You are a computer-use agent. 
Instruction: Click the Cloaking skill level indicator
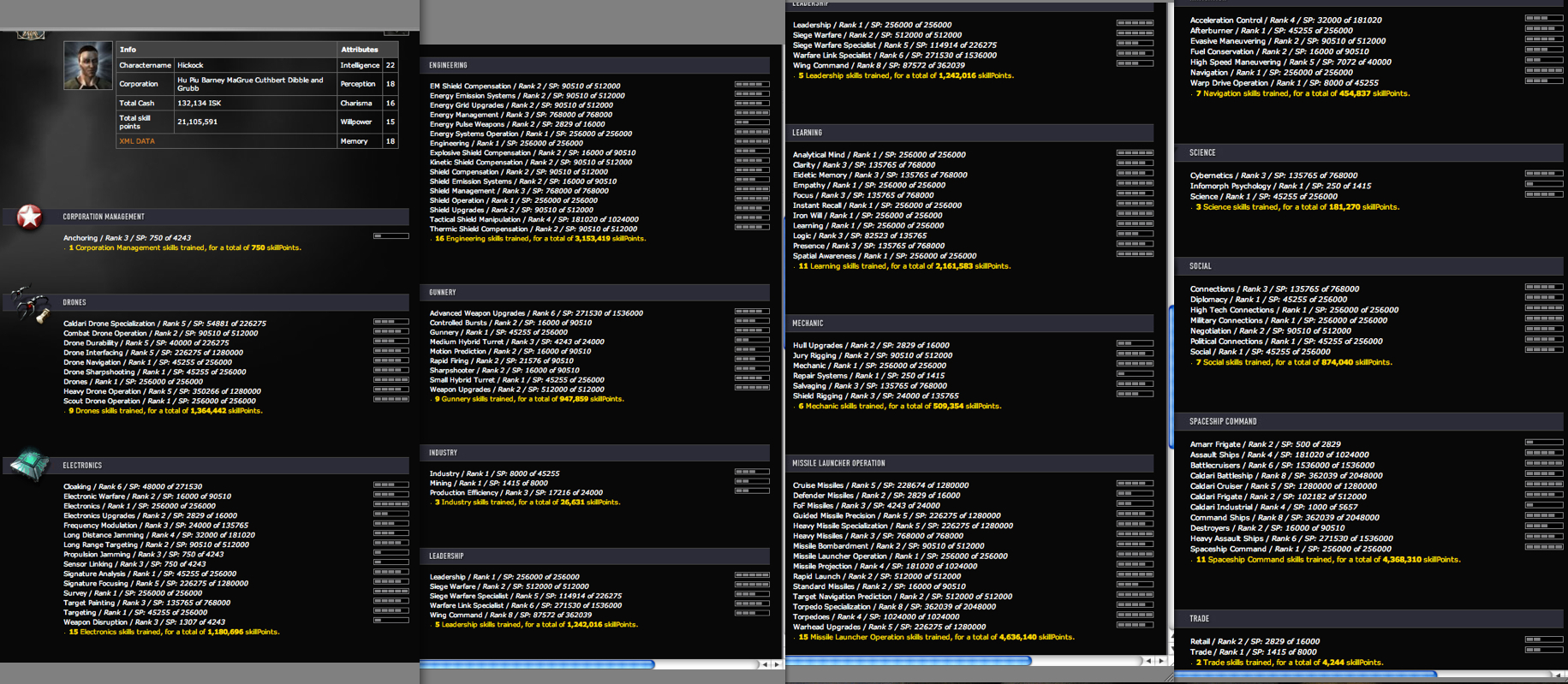pyautogui.click(x=391, y=485)
